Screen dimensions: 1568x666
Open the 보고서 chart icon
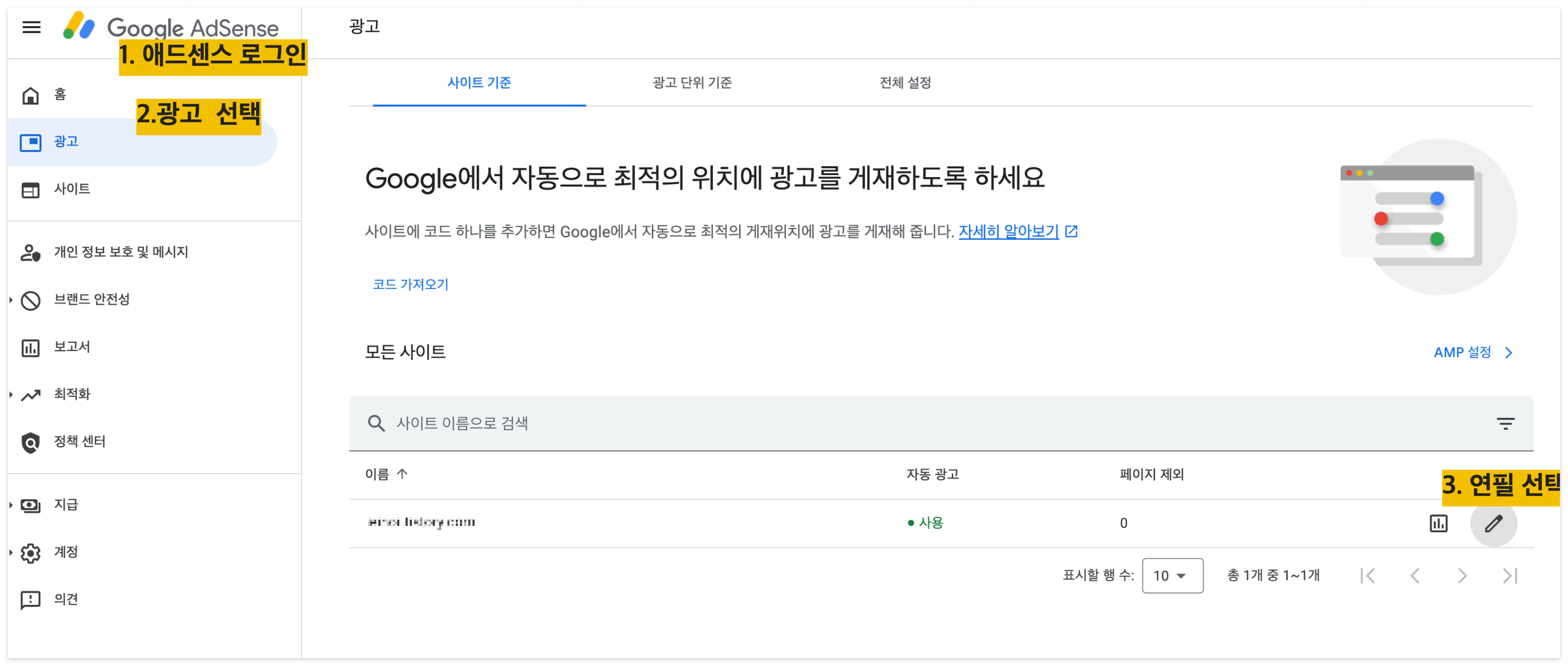[x=30, y=348]
